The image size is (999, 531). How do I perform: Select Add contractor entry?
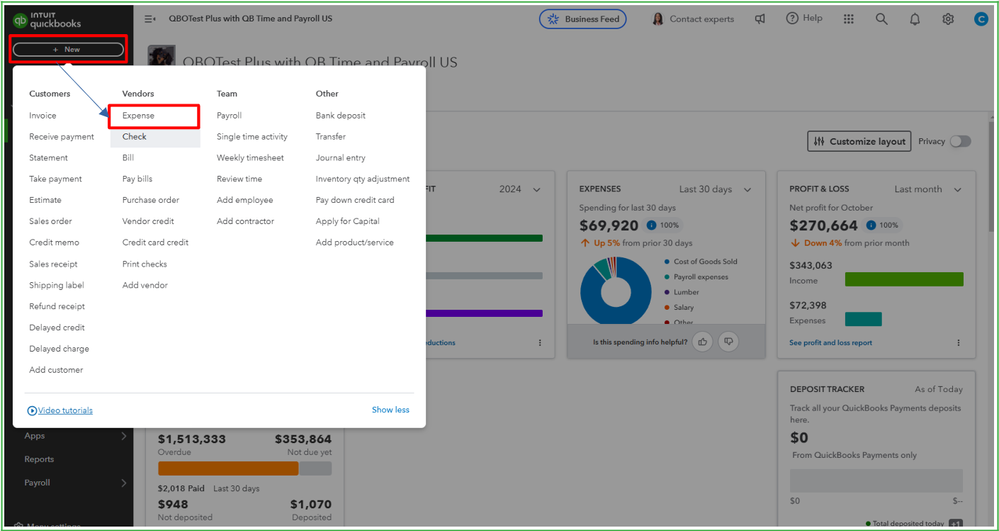pyautogui.click(x=245, y=221)
